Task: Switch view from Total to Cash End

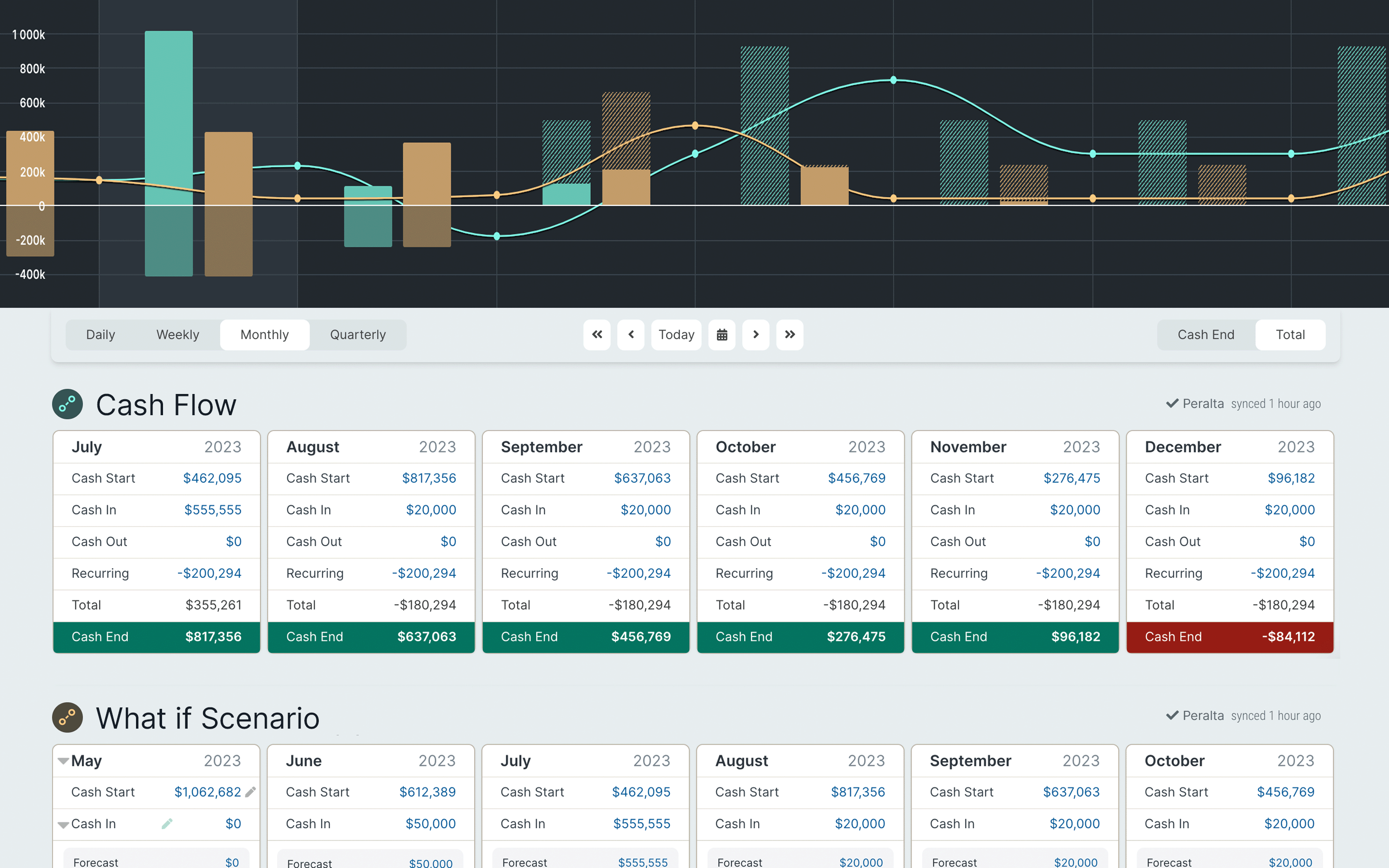Action: click(x=1206, y=335)
